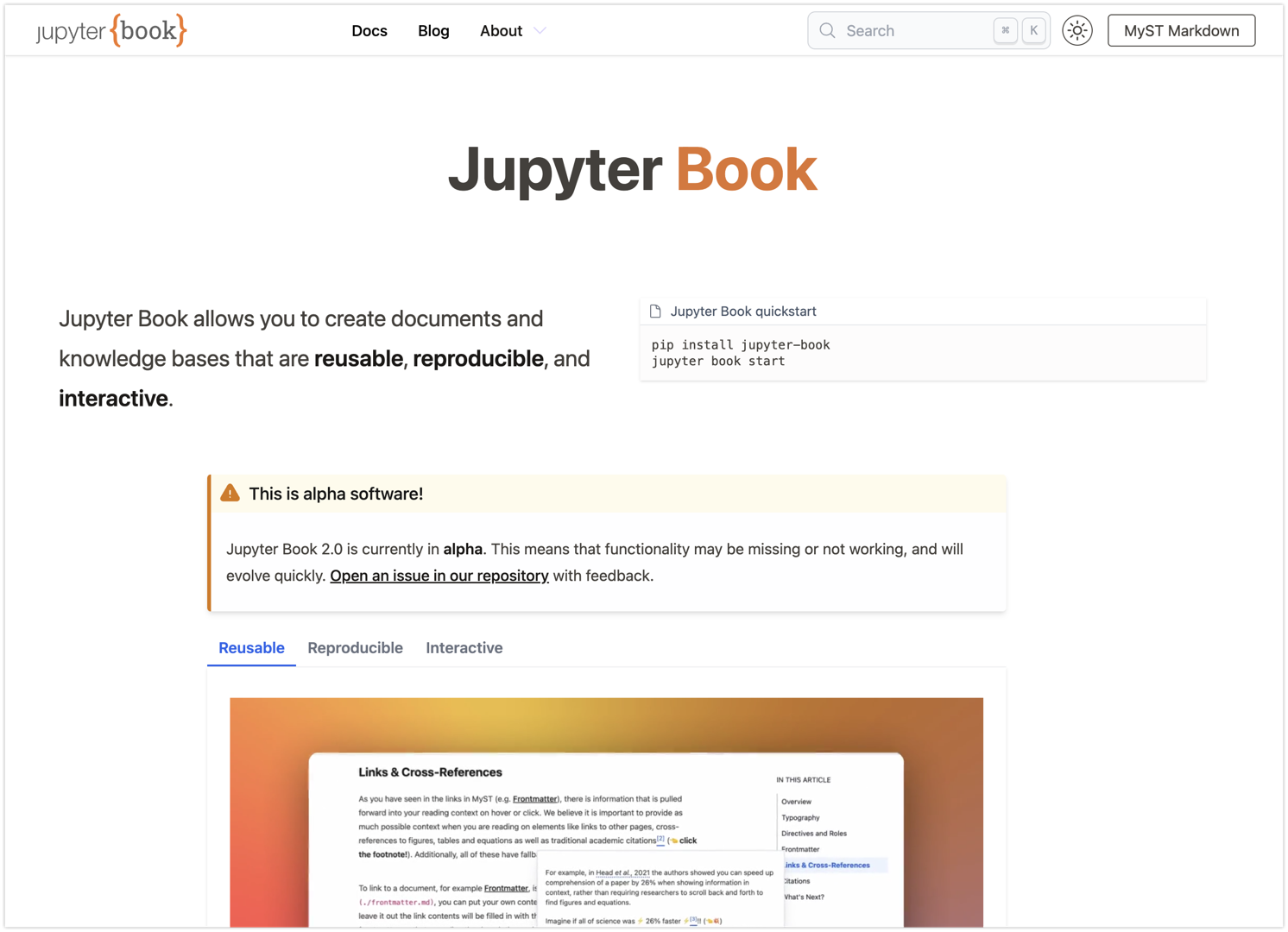1288x932 pixels.
Task: Click the bold word 'reproducible' in intro
Action: click(478, 358)
